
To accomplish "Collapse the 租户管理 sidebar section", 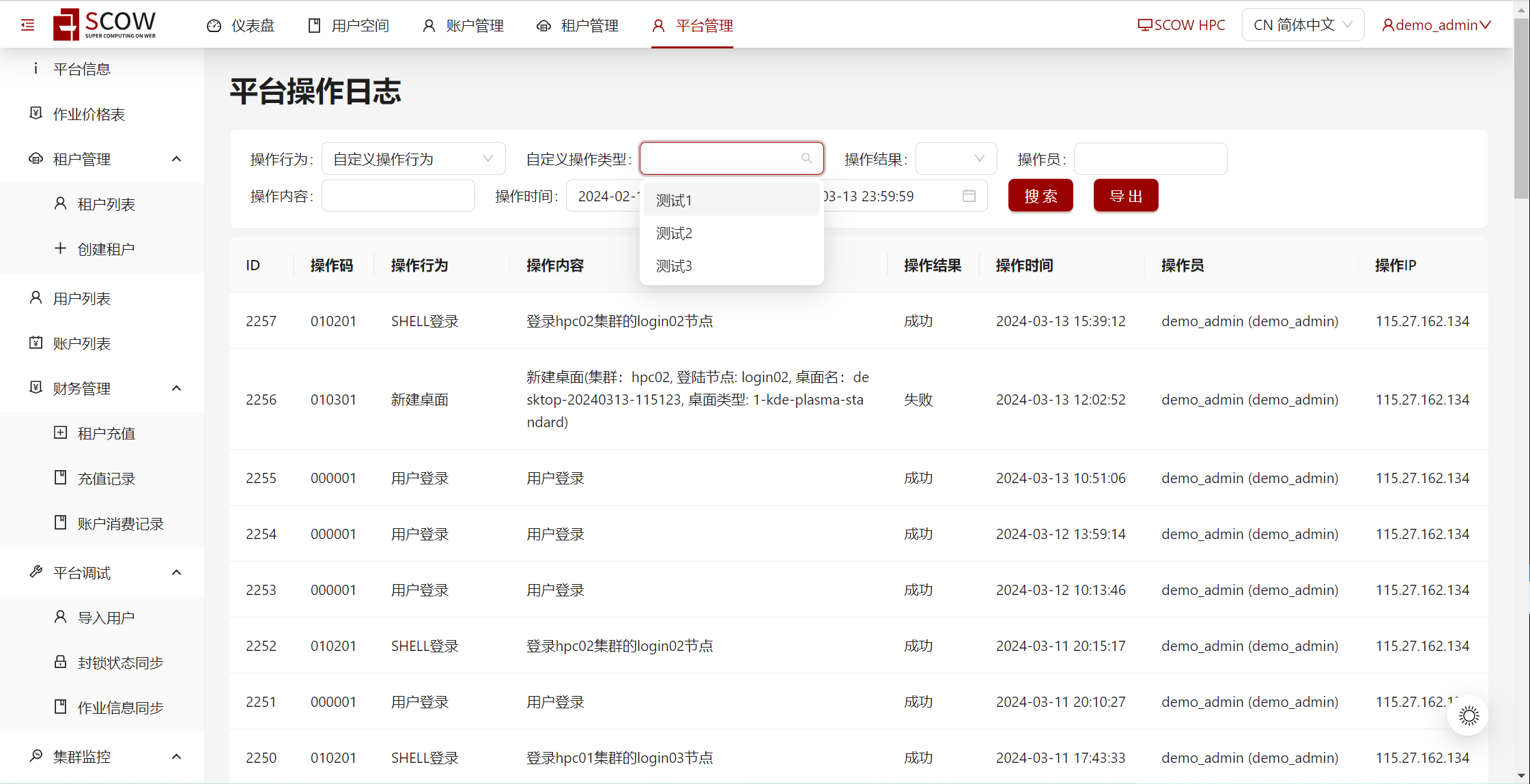I will [176, 159].
